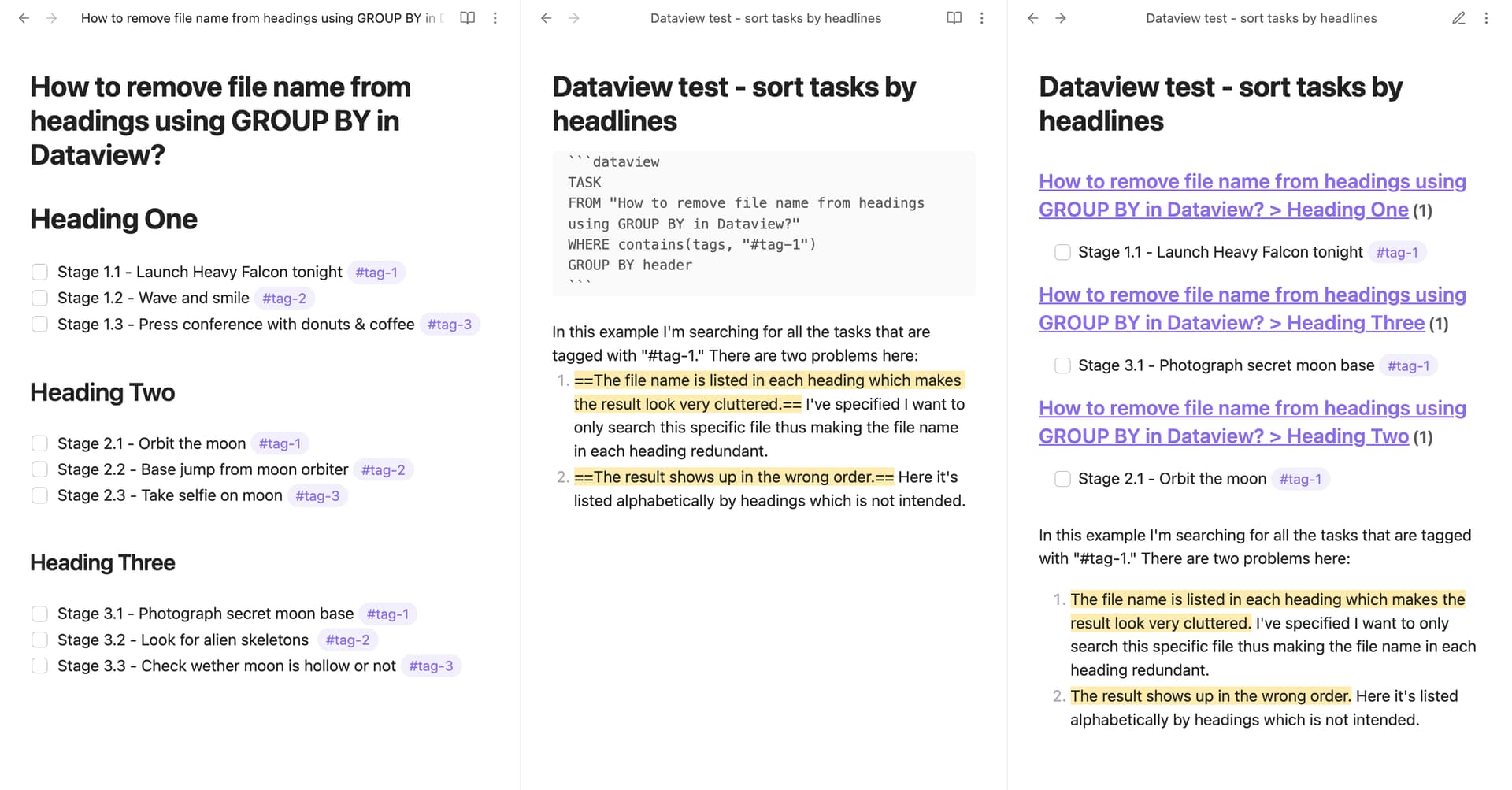
Task: Check Stage 2.1 task in right pane
Action: pos(1062,479)
